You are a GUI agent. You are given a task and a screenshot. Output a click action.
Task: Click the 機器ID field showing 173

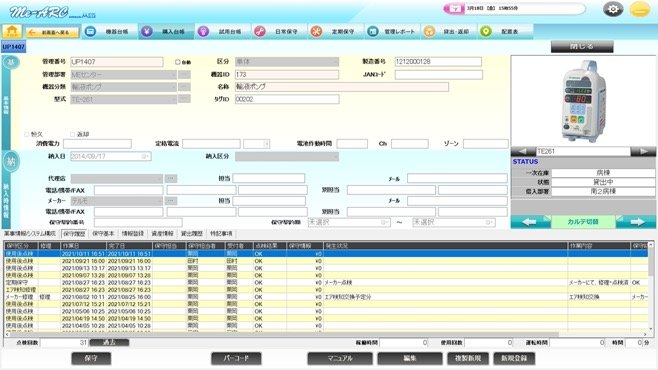pos(287,75)
